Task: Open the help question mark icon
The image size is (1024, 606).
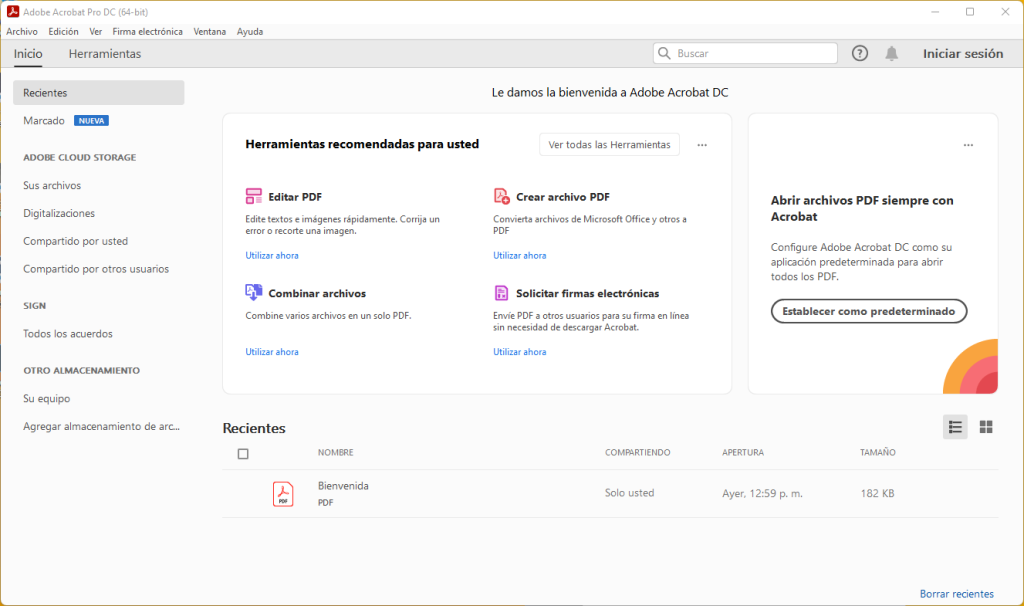Action: click(859, 54)
